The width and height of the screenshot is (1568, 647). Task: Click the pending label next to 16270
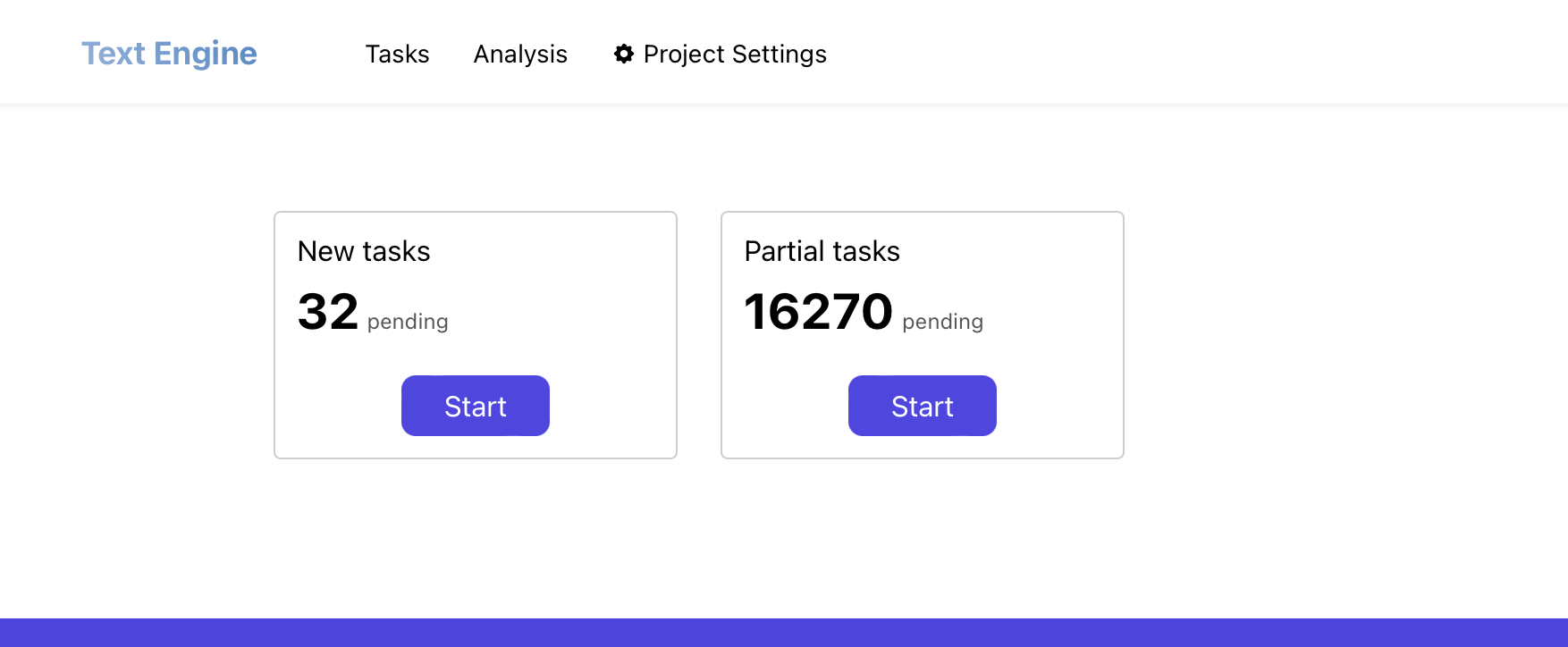click(942, 322)
